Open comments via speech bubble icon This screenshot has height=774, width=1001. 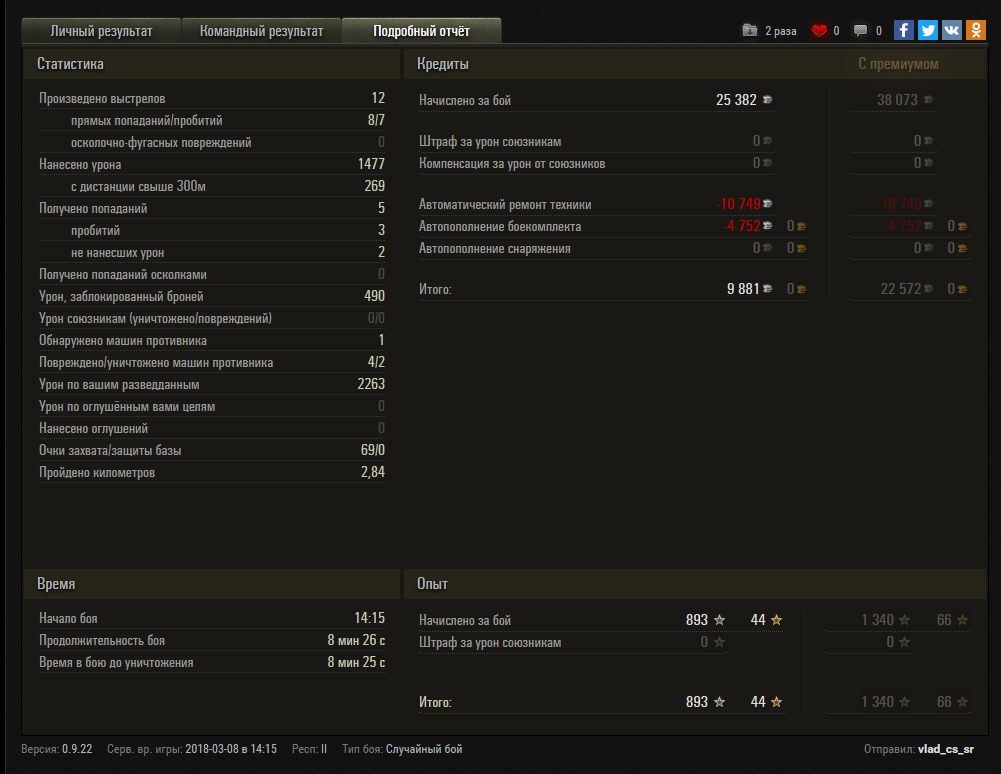pyautogui.click(x=861, y=31)
